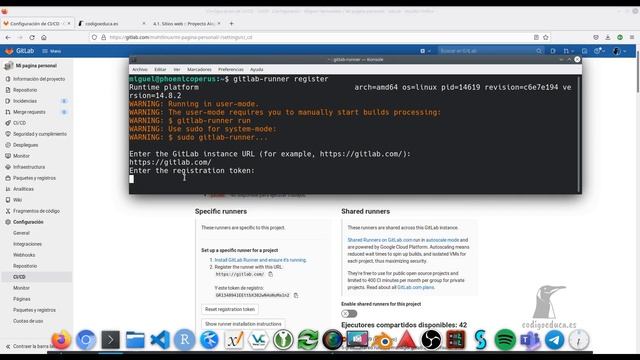Bookmark this page with the star icon
The height and width of the screenshot is (360, 640).
(x=546, y=37)
